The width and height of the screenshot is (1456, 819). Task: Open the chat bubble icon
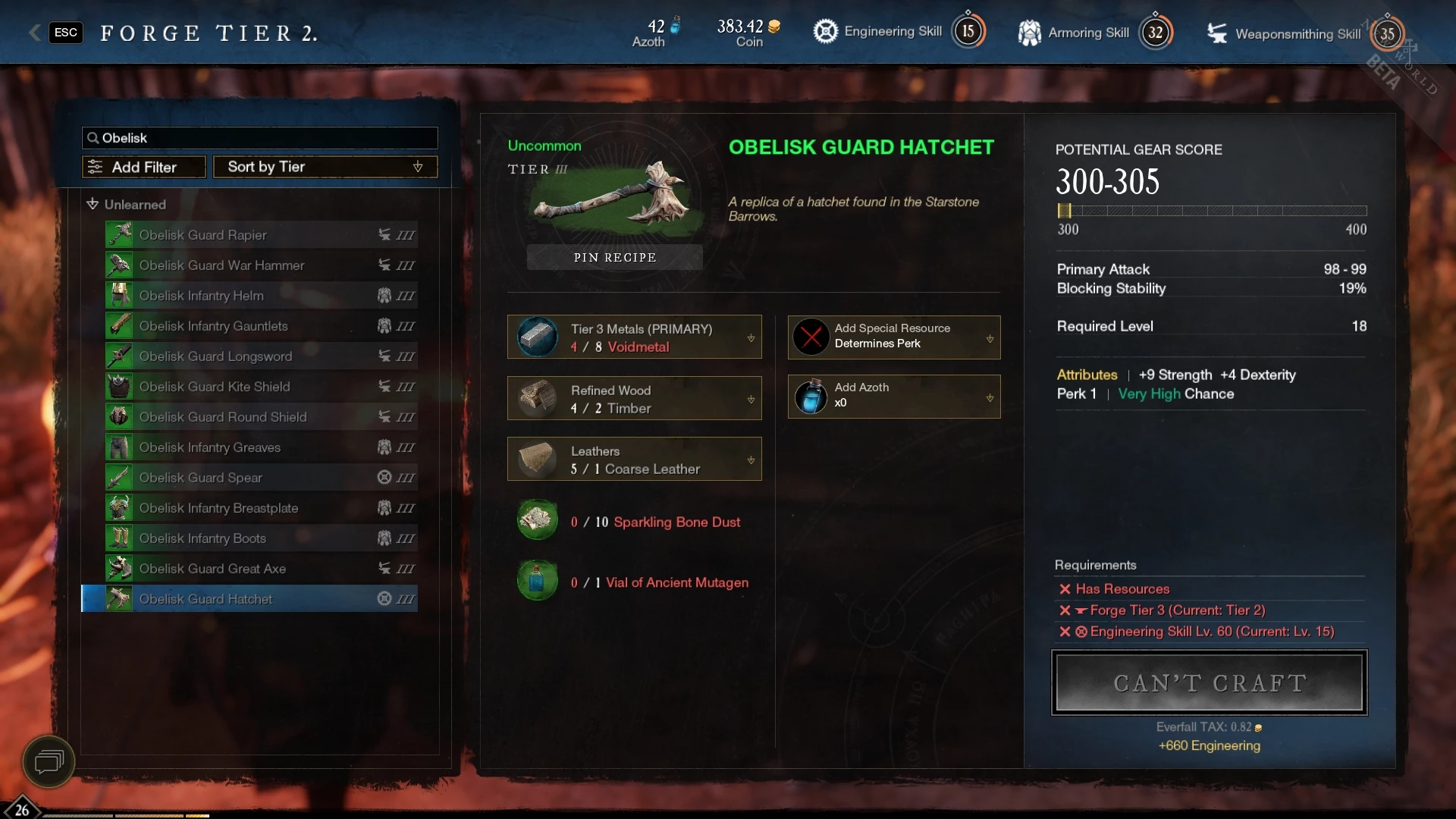(x=49, y=761)
